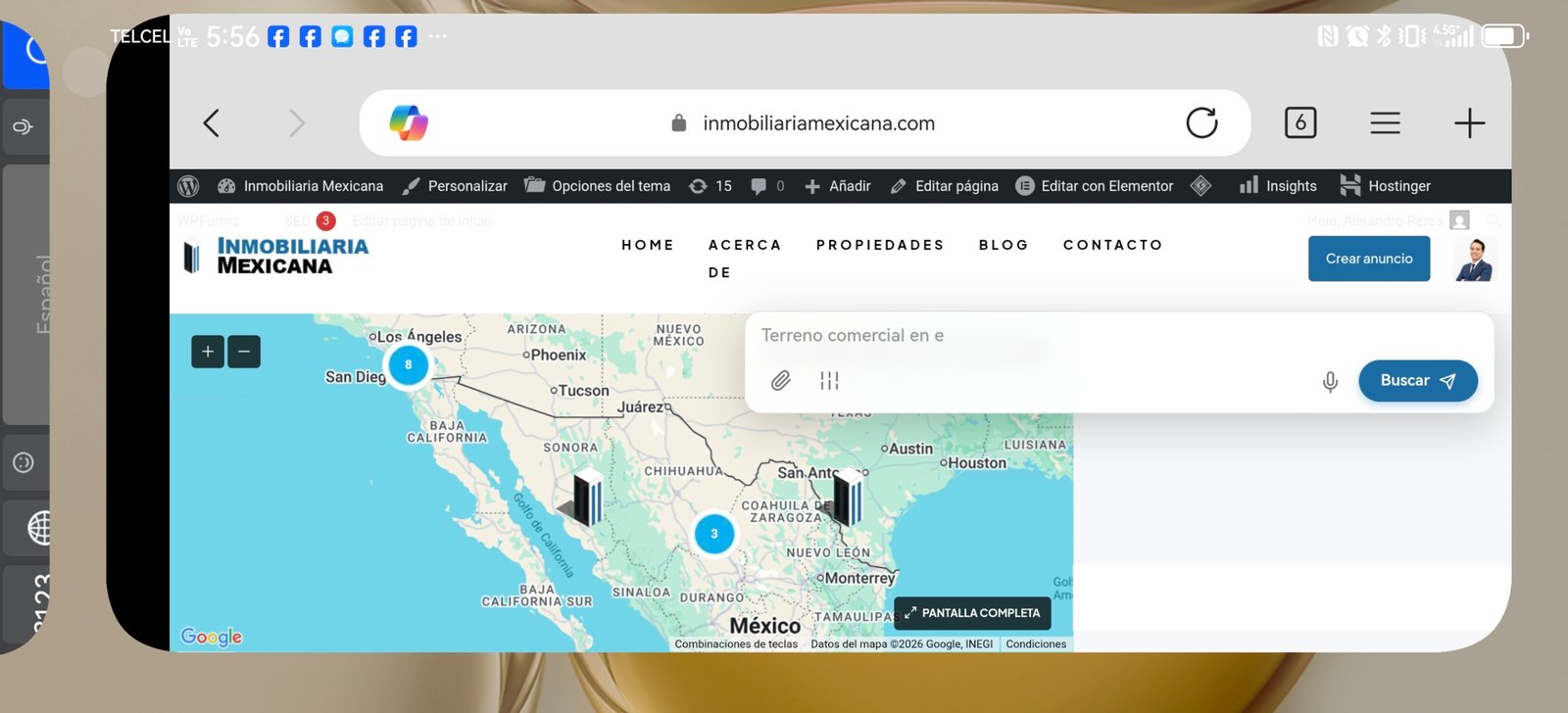Go to the BLOG menu item
Image resolution: width=1568 pixels, height=713 pixels.
coord(1004,245)
